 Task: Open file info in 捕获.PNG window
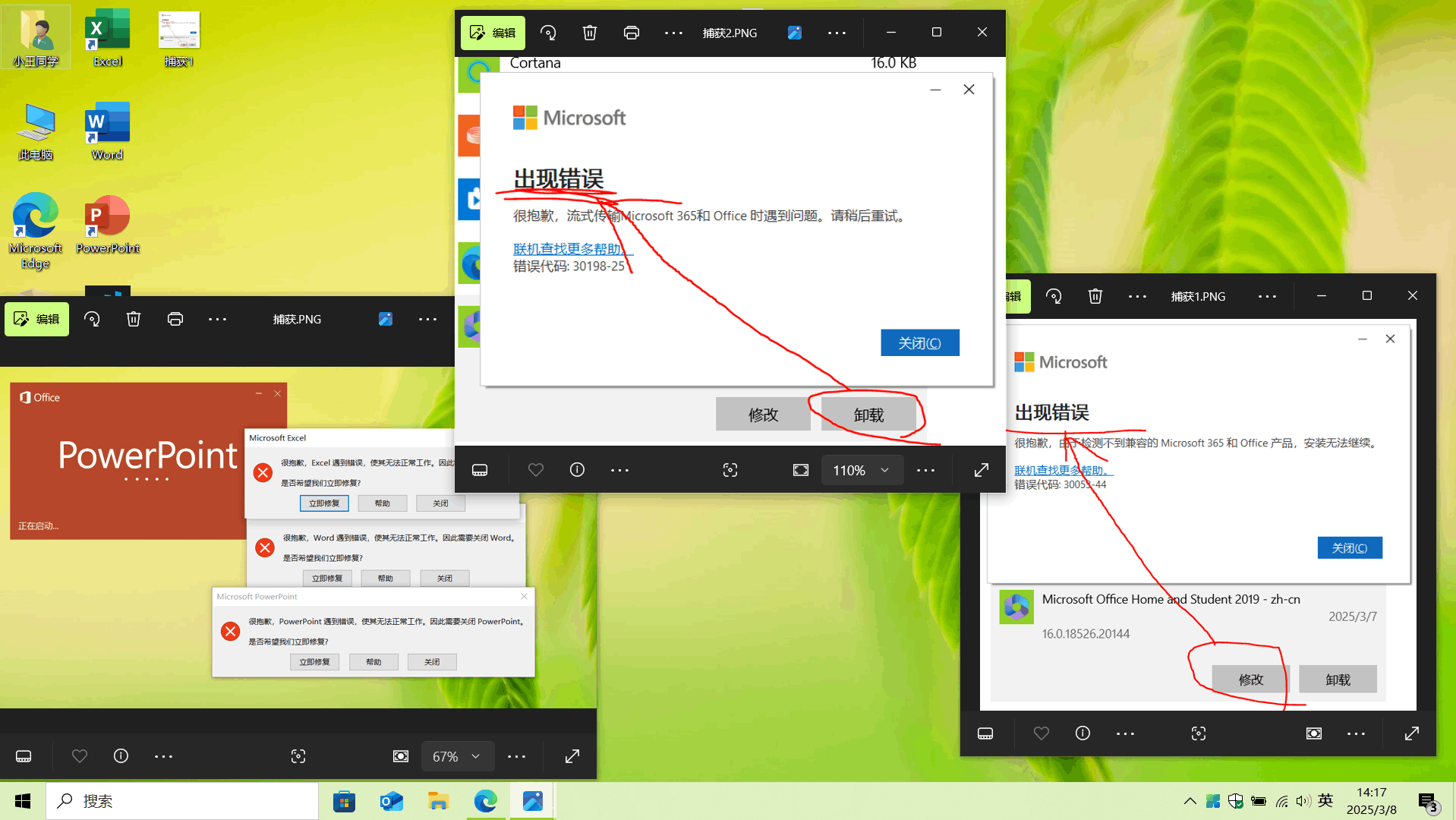coord(121,756)
